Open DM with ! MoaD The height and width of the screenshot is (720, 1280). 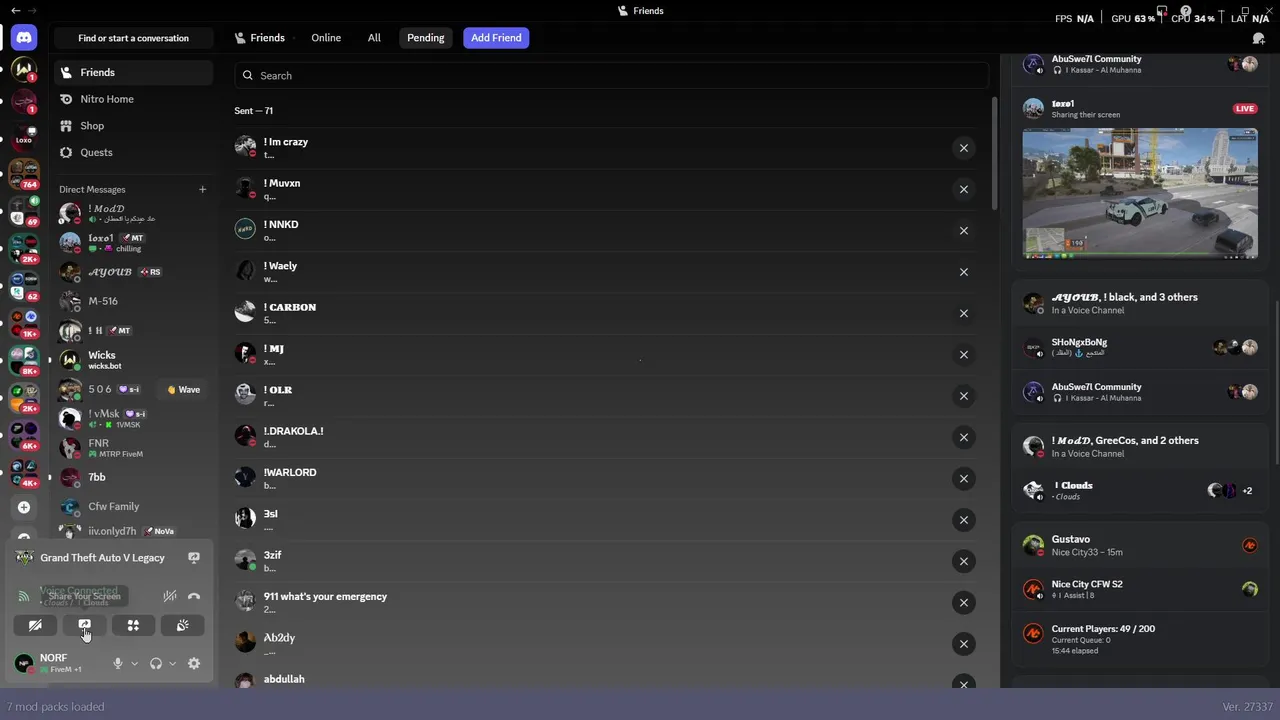(x=133, y=213)
